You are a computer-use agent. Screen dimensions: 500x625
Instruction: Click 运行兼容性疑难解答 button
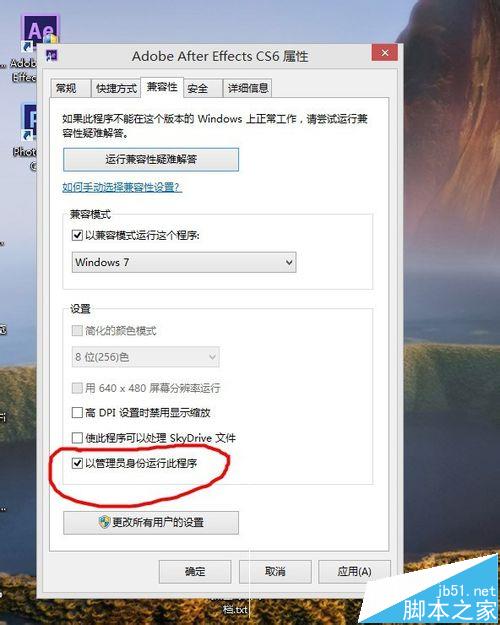tap(151, 159)
